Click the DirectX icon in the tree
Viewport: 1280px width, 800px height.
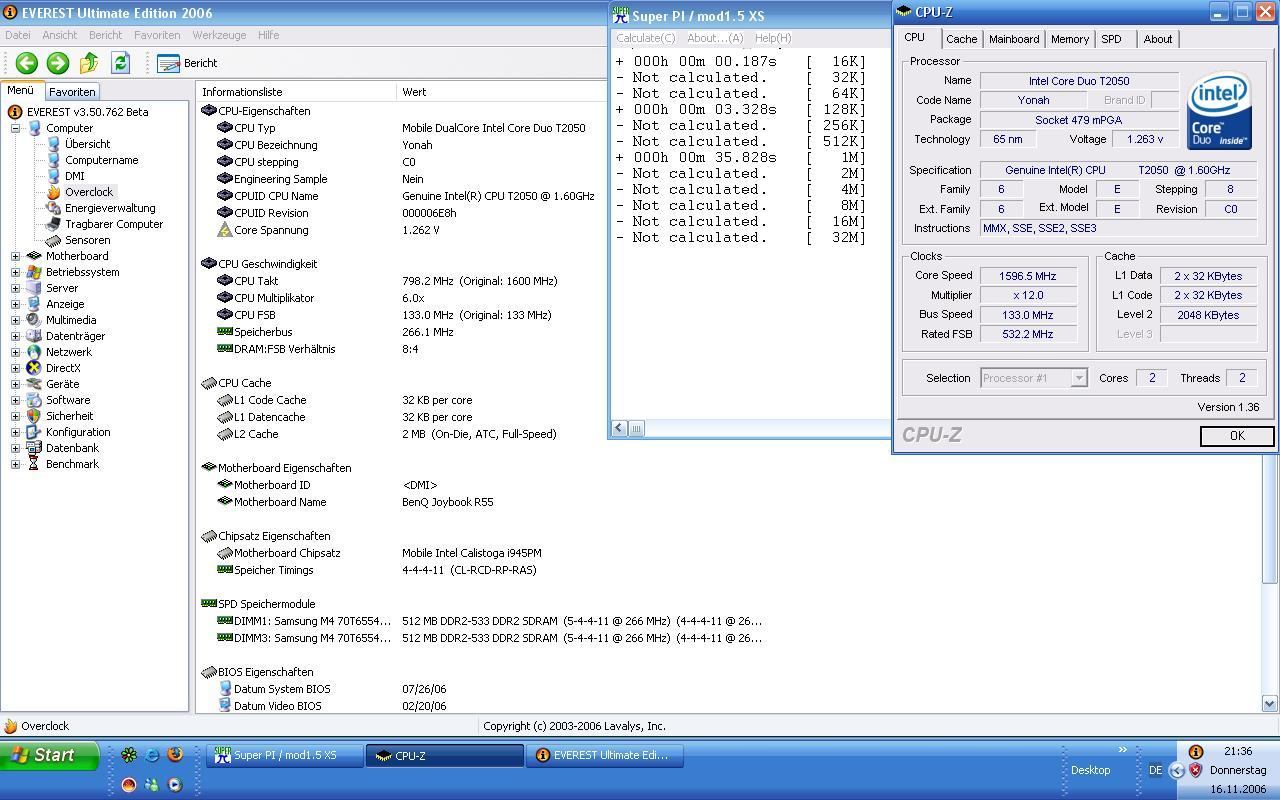[34, 368]
